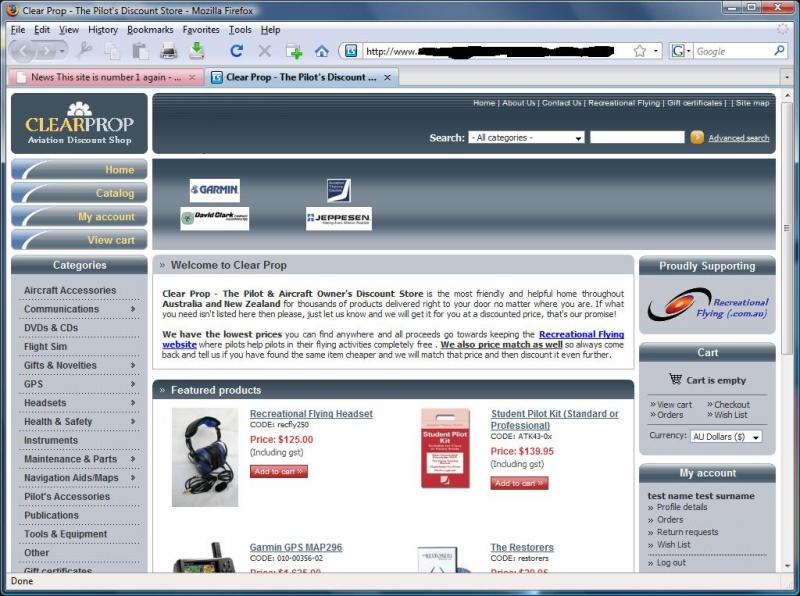Expand the Communications category arrow

(x=133, y=309)
